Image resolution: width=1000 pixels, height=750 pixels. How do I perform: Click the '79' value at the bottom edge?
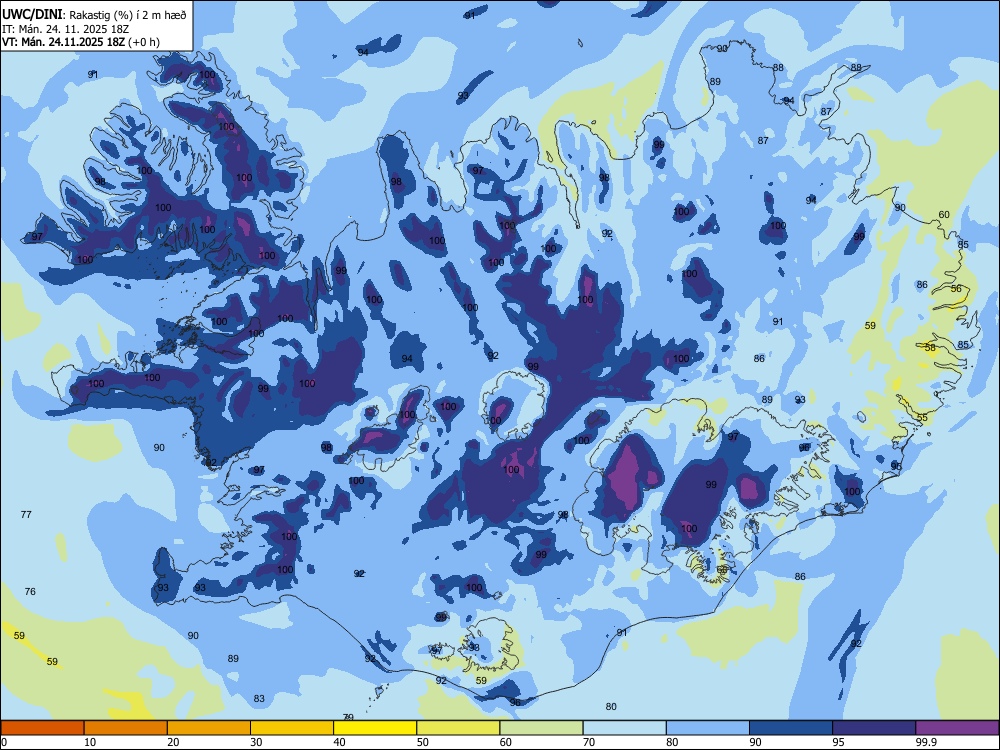click(348, 717)
